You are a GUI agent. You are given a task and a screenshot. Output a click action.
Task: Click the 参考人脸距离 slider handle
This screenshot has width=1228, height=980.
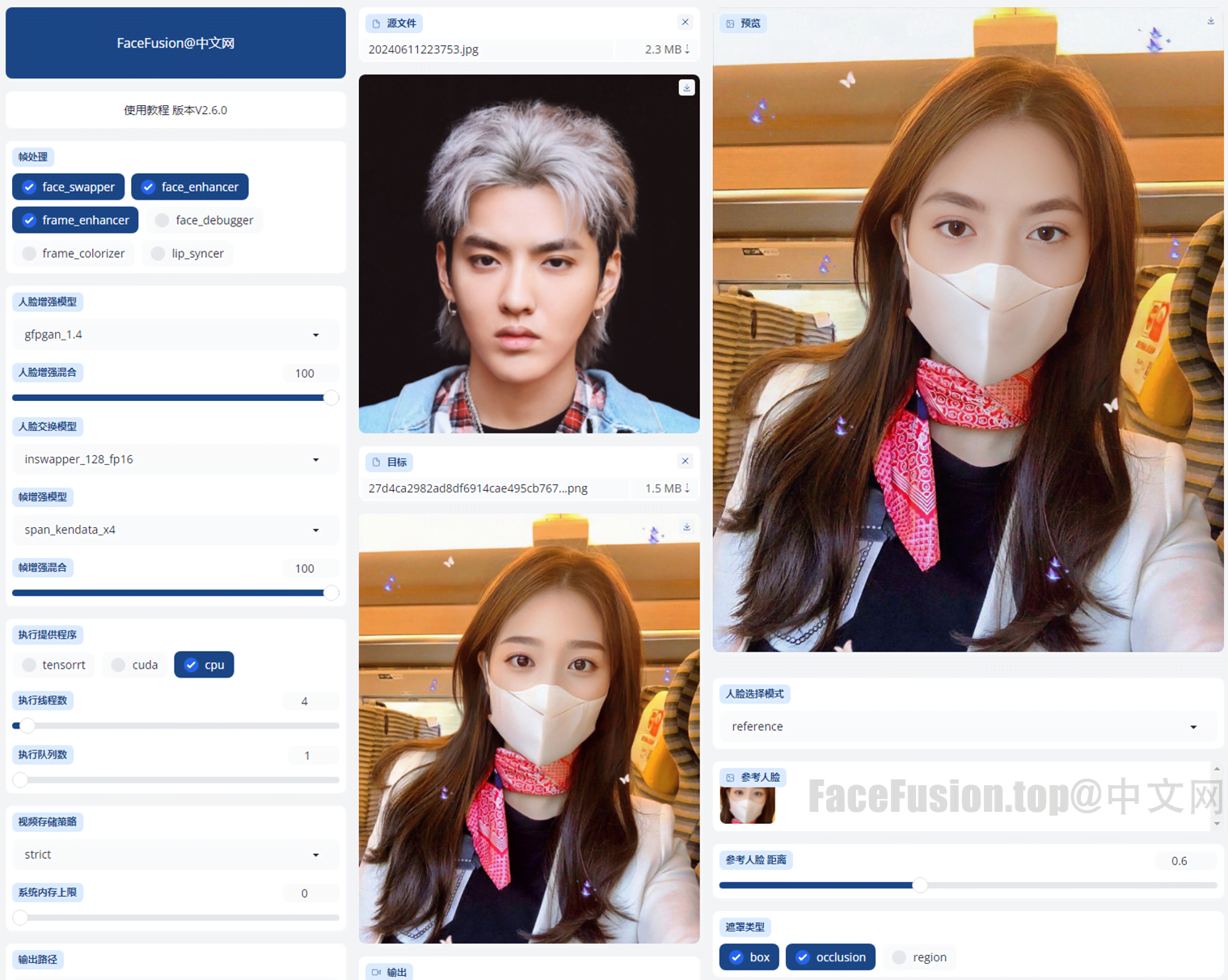[919, 885]
